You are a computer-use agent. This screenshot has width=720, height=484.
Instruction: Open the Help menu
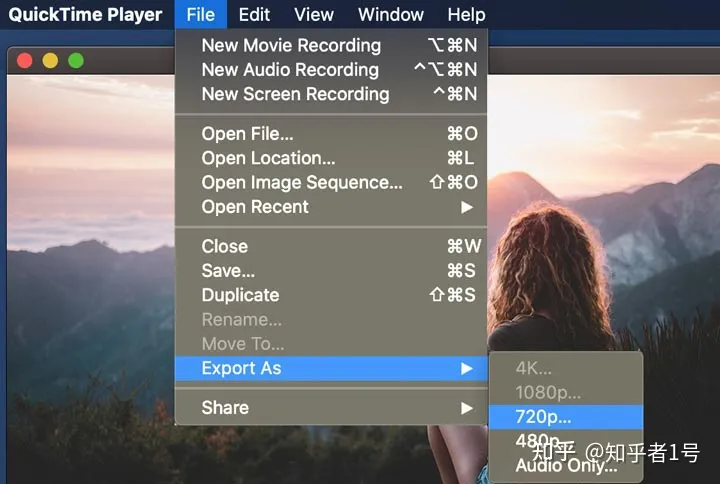pyautogui.click(x=466, y=15)
